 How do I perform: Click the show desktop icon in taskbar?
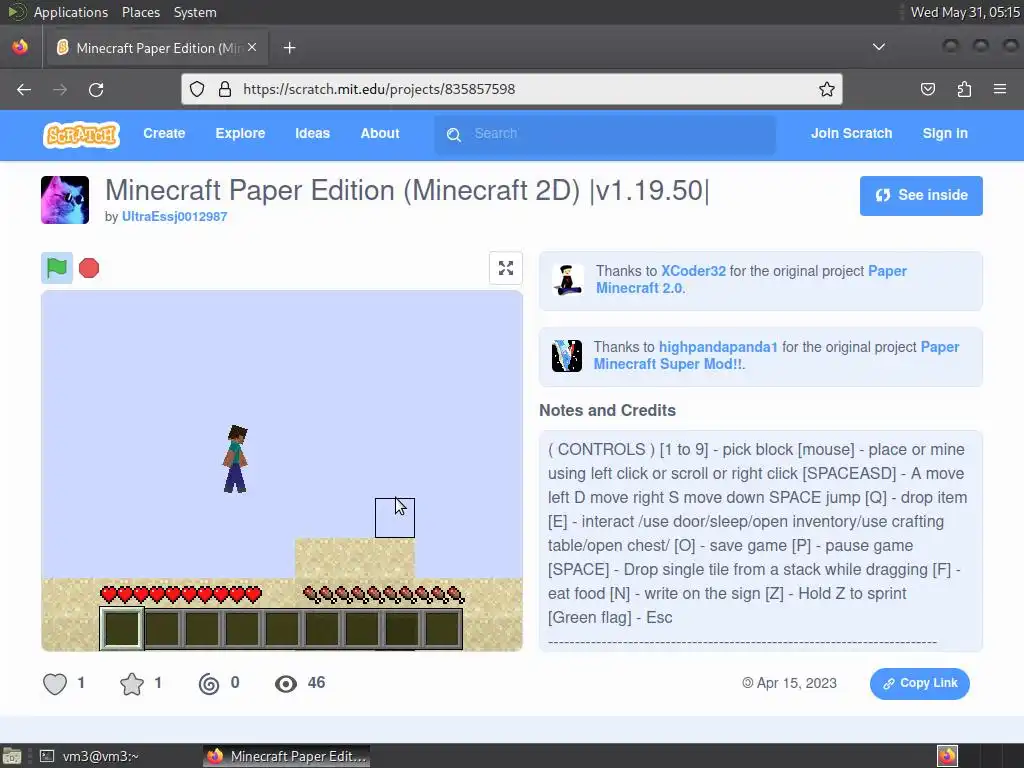[12, 756]
